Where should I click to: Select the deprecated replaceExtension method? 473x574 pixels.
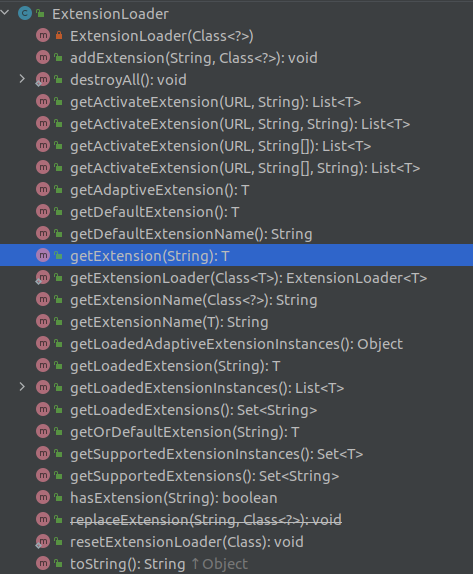pos(206,520)
